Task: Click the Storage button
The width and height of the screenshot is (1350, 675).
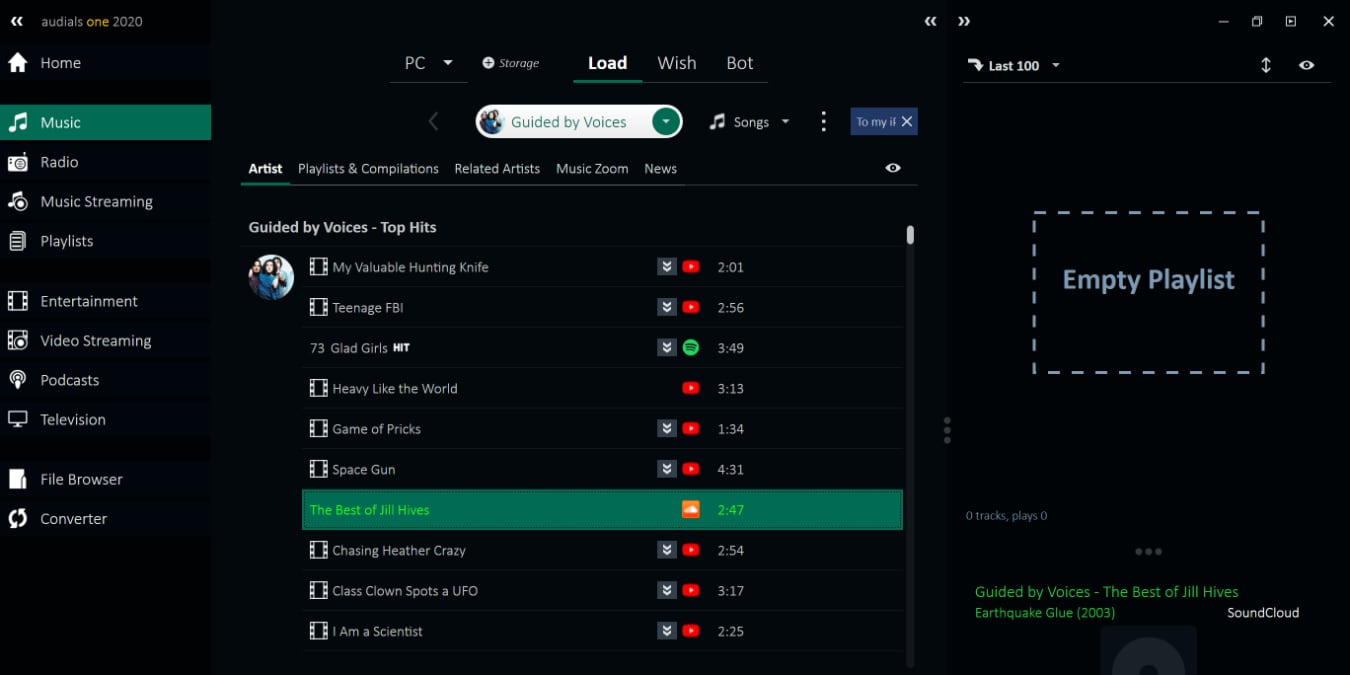Action: 511,63
